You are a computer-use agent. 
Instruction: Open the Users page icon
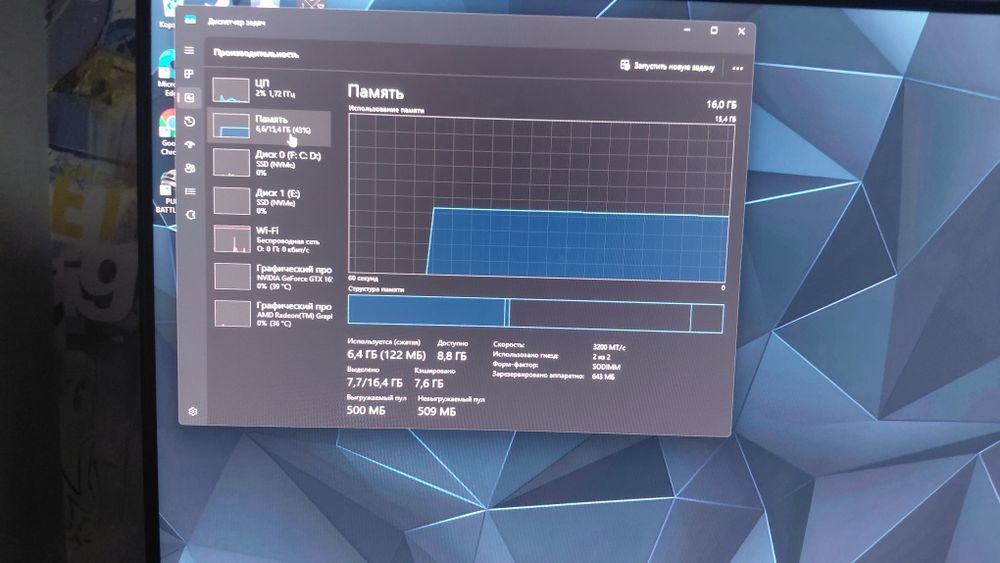pyautogui.click(x=190, y=168)
